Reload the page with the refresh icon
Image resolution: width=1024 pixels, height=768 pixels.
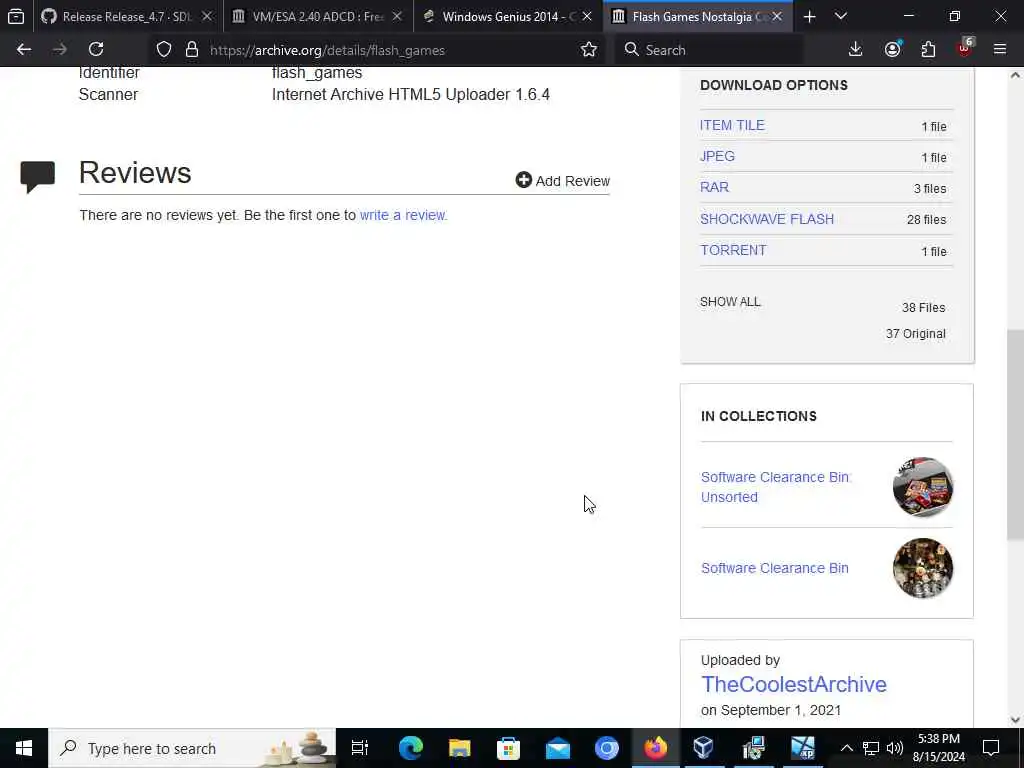pos(96,49)
